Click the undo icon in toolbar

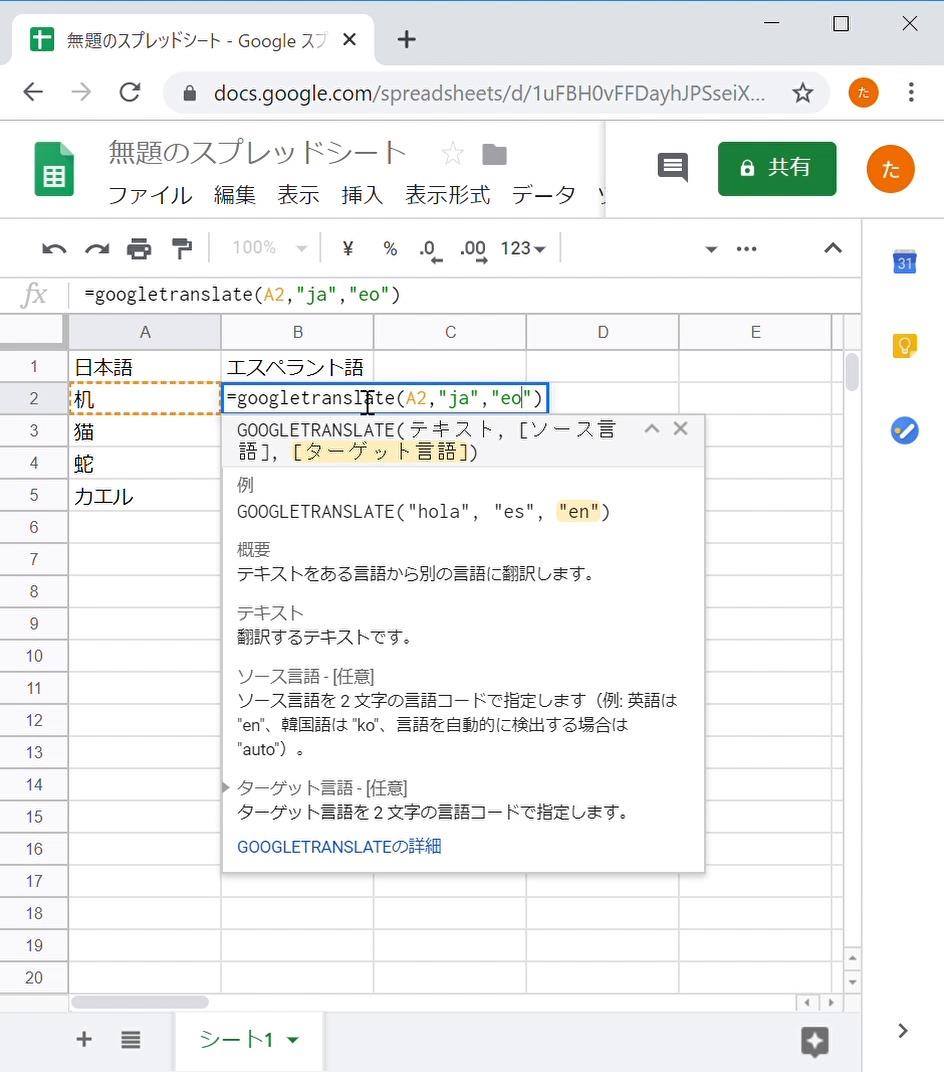pos(54,249)
